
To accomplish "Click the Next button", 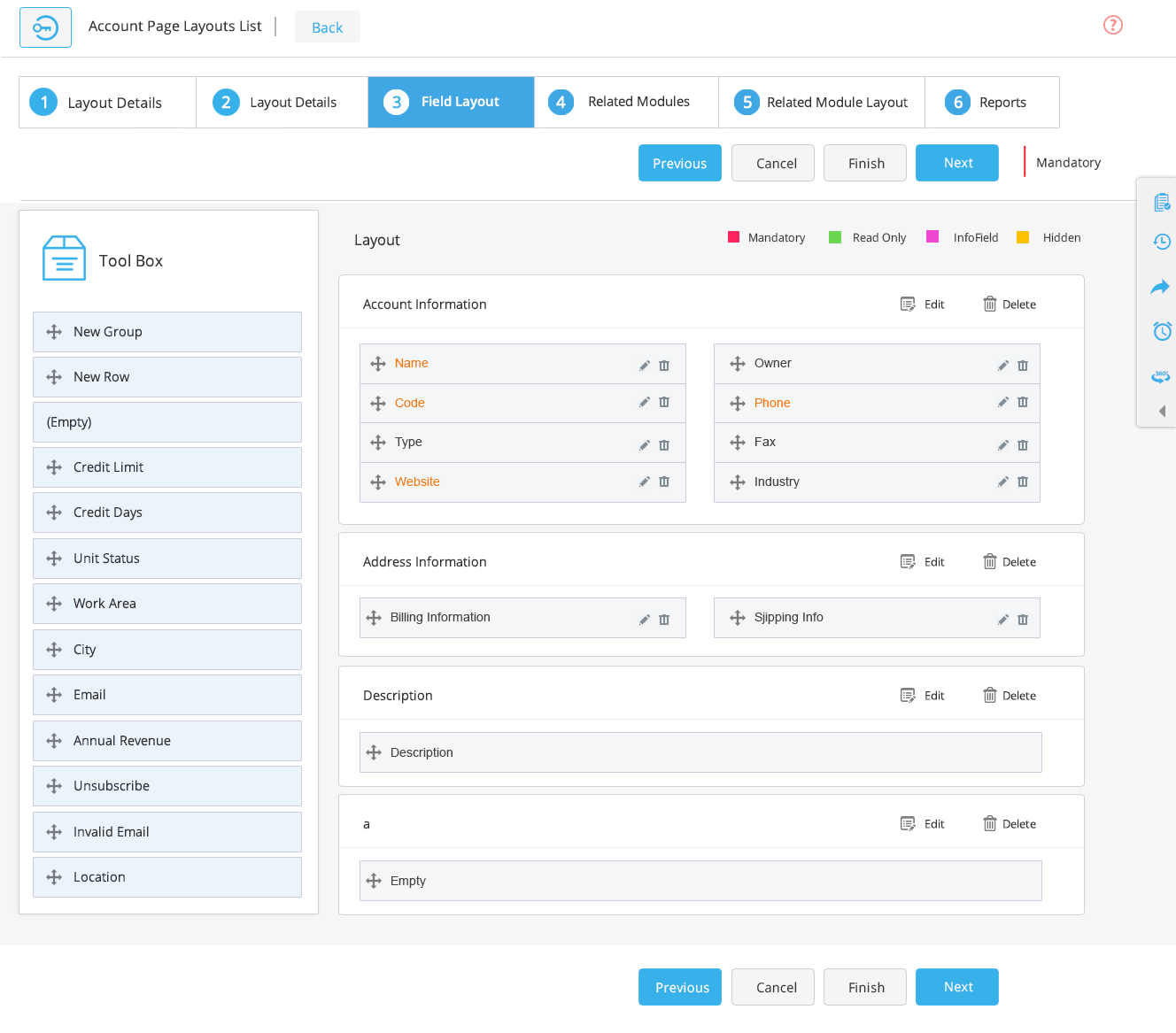I will click(x=956, y=163).
